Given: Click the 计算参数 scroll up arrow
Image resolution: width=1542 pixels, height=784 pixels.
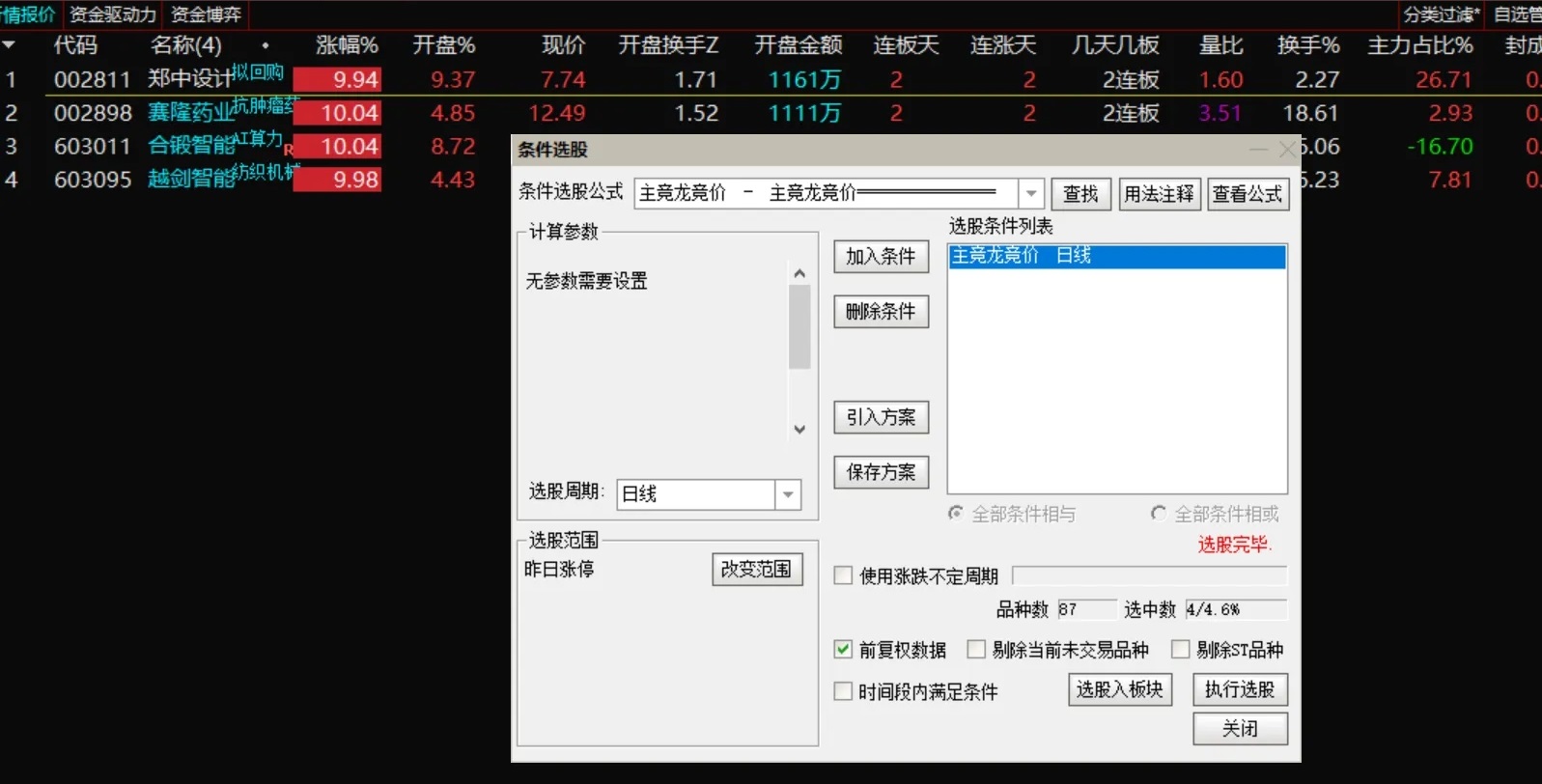Looking at the screenshot, I should click(799, 274).
